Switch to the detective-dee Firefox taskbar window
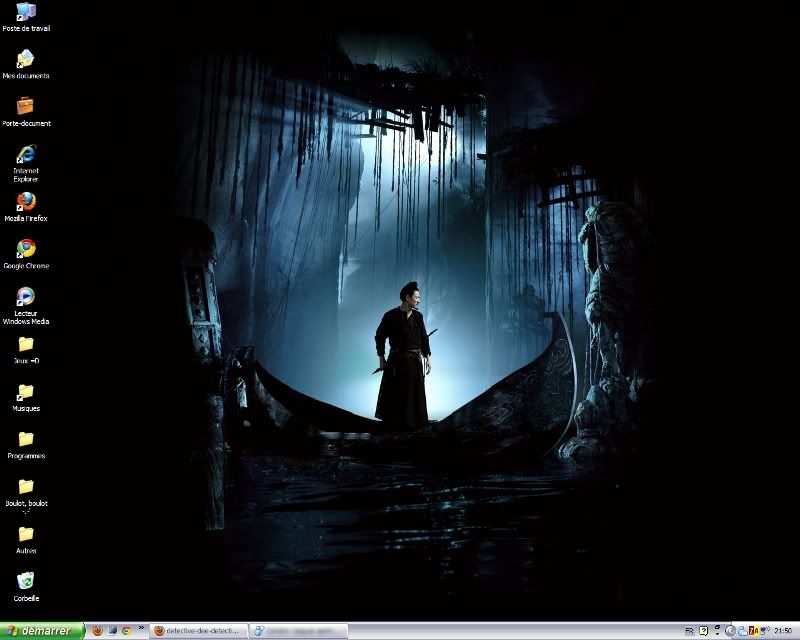Screen dimensions: 800x640 tap(199, 631)
